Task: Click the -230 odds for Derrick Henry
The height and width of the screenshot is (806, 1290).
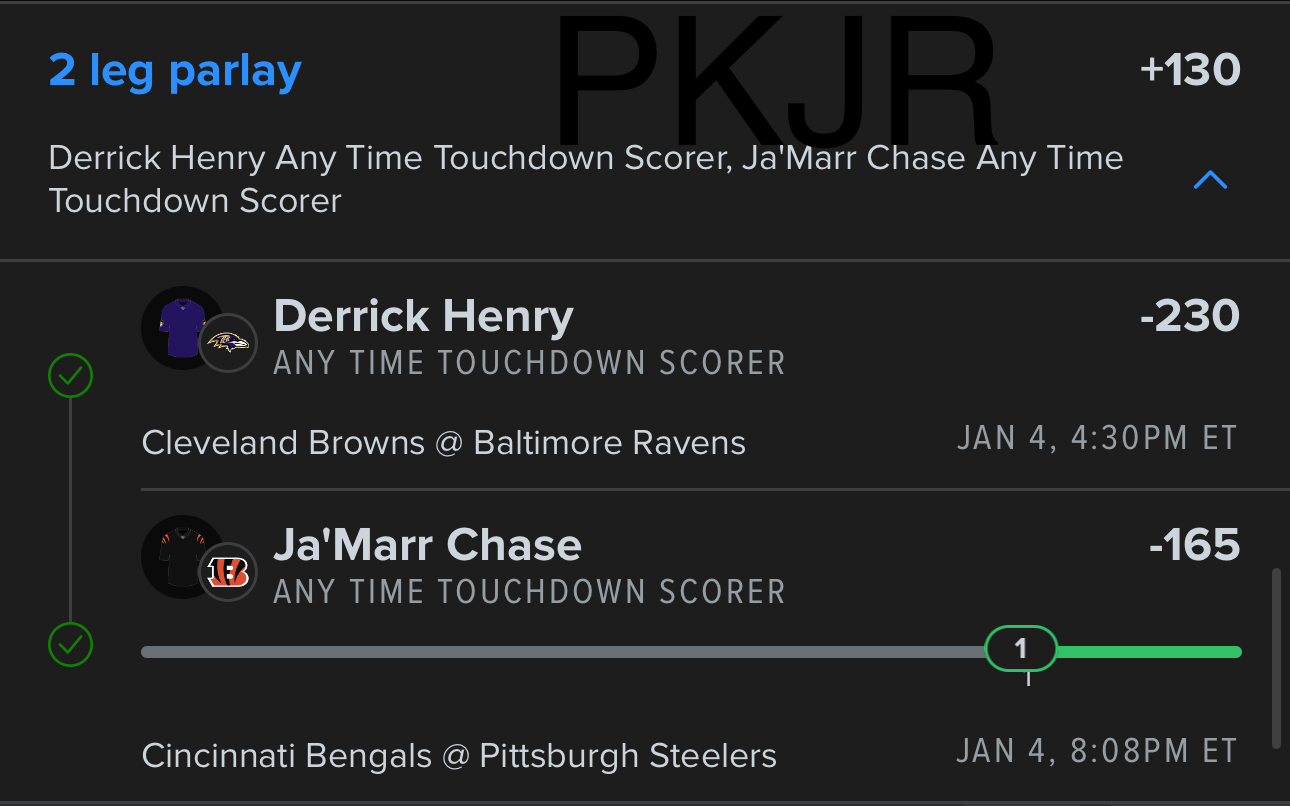Action: click(1189, 316)
